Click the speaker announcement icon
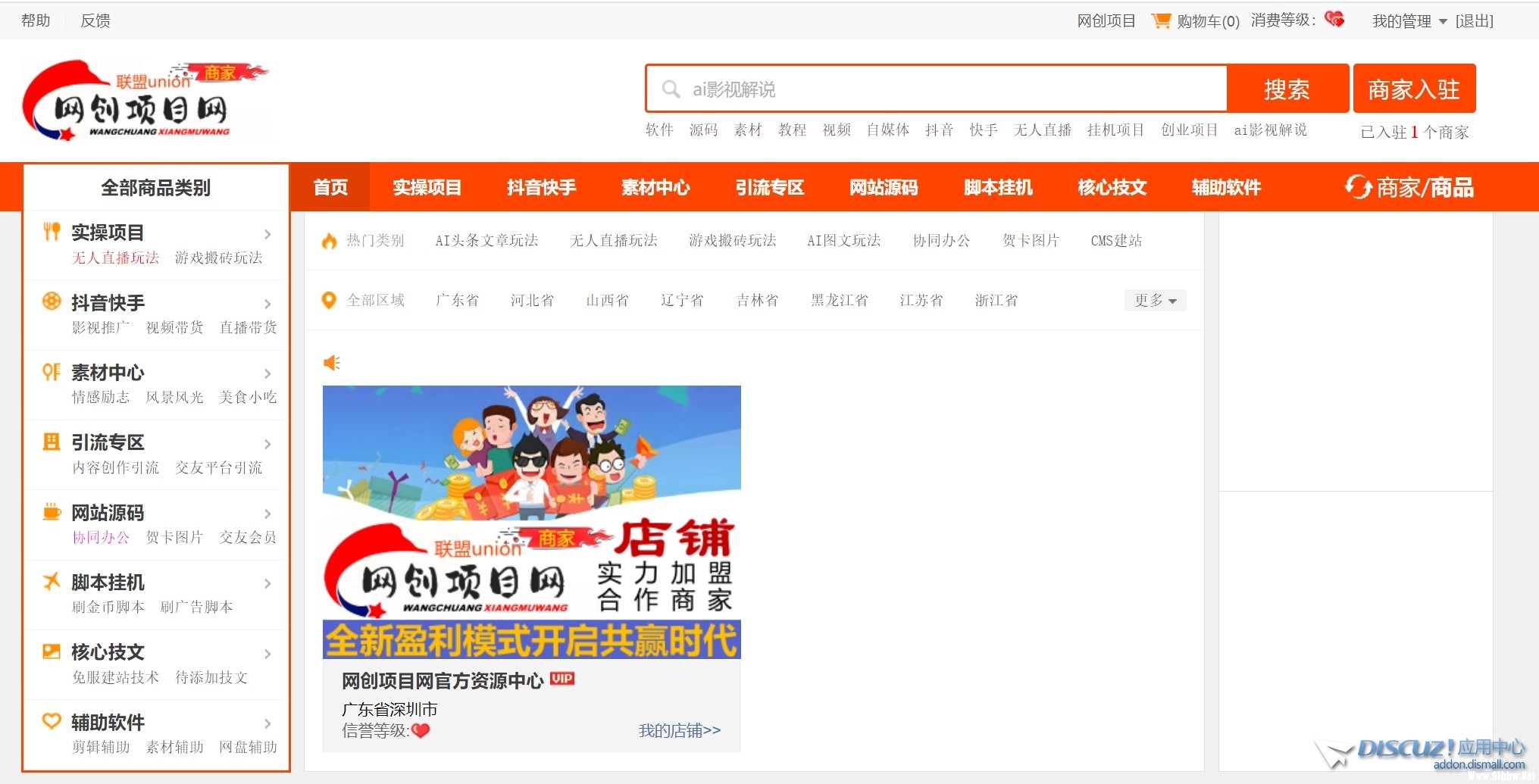Screen dimensions: 1539x784 [332, 363]
